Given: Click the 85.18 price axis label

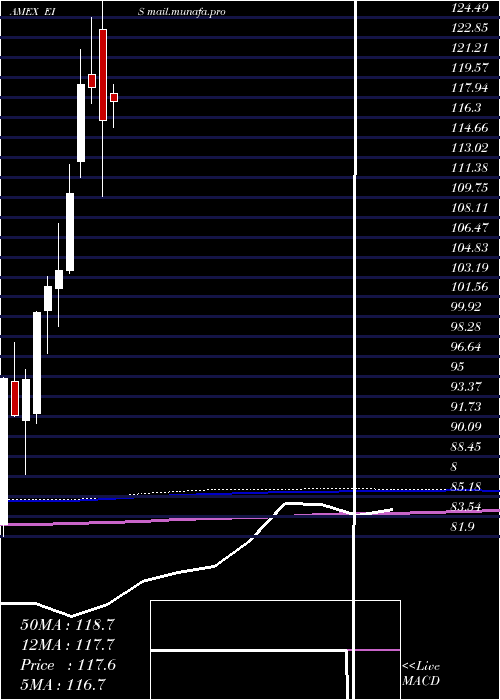Looking at the screenshot, I should (x=467, y=486).
